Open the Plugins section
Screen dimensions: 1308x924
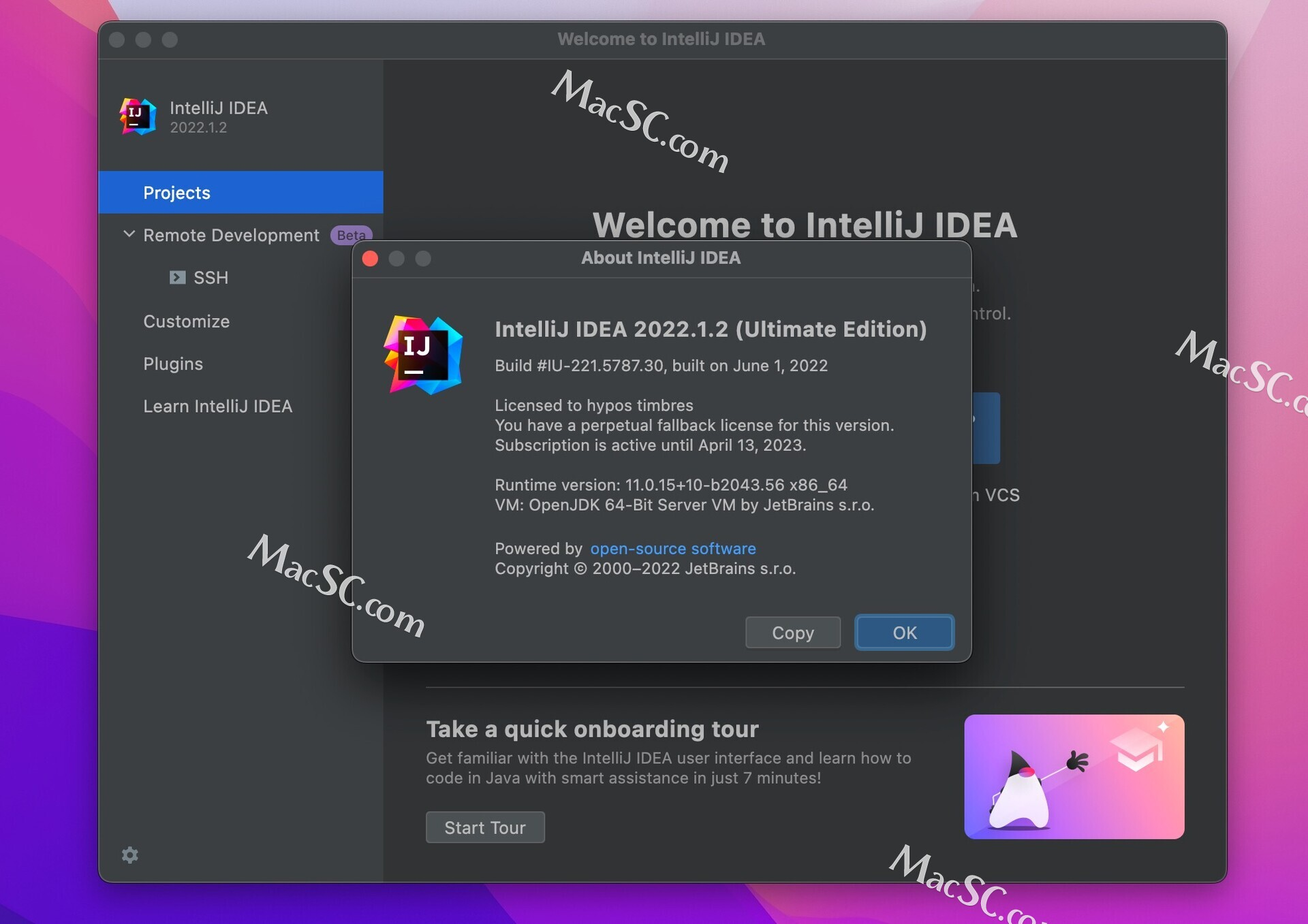point(173,364)
